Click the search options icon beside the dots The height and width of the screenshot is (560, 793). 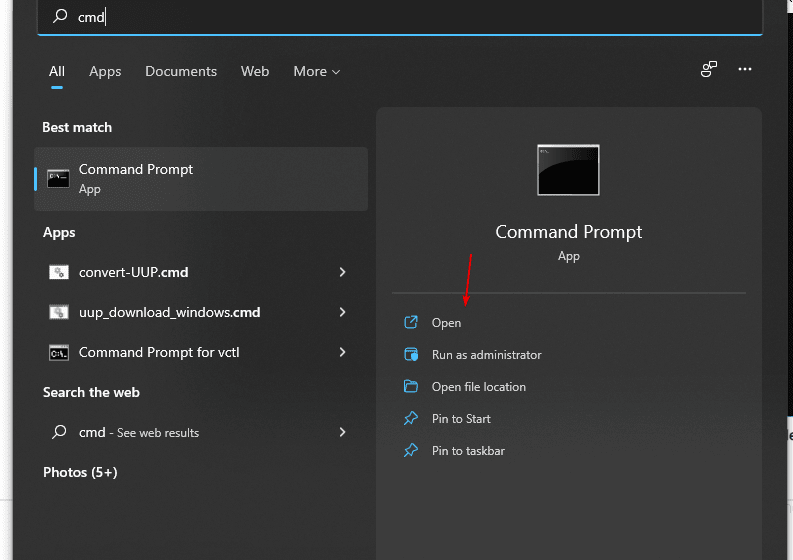click(709, 70)
